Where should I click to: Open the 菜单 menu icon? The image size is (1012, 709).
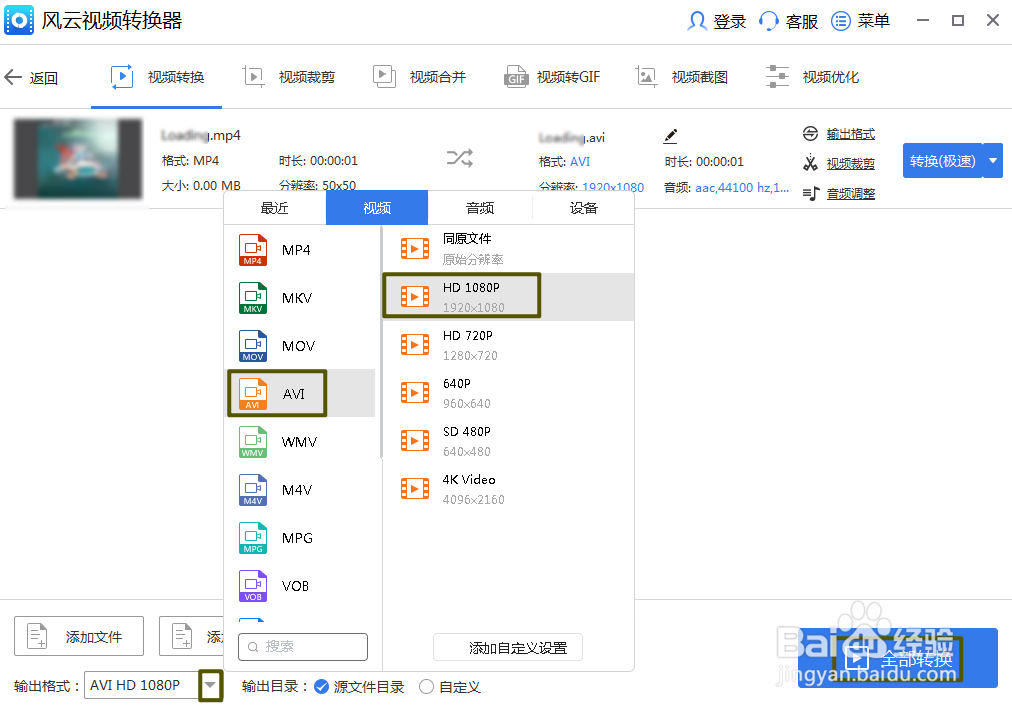click(840, 21)
